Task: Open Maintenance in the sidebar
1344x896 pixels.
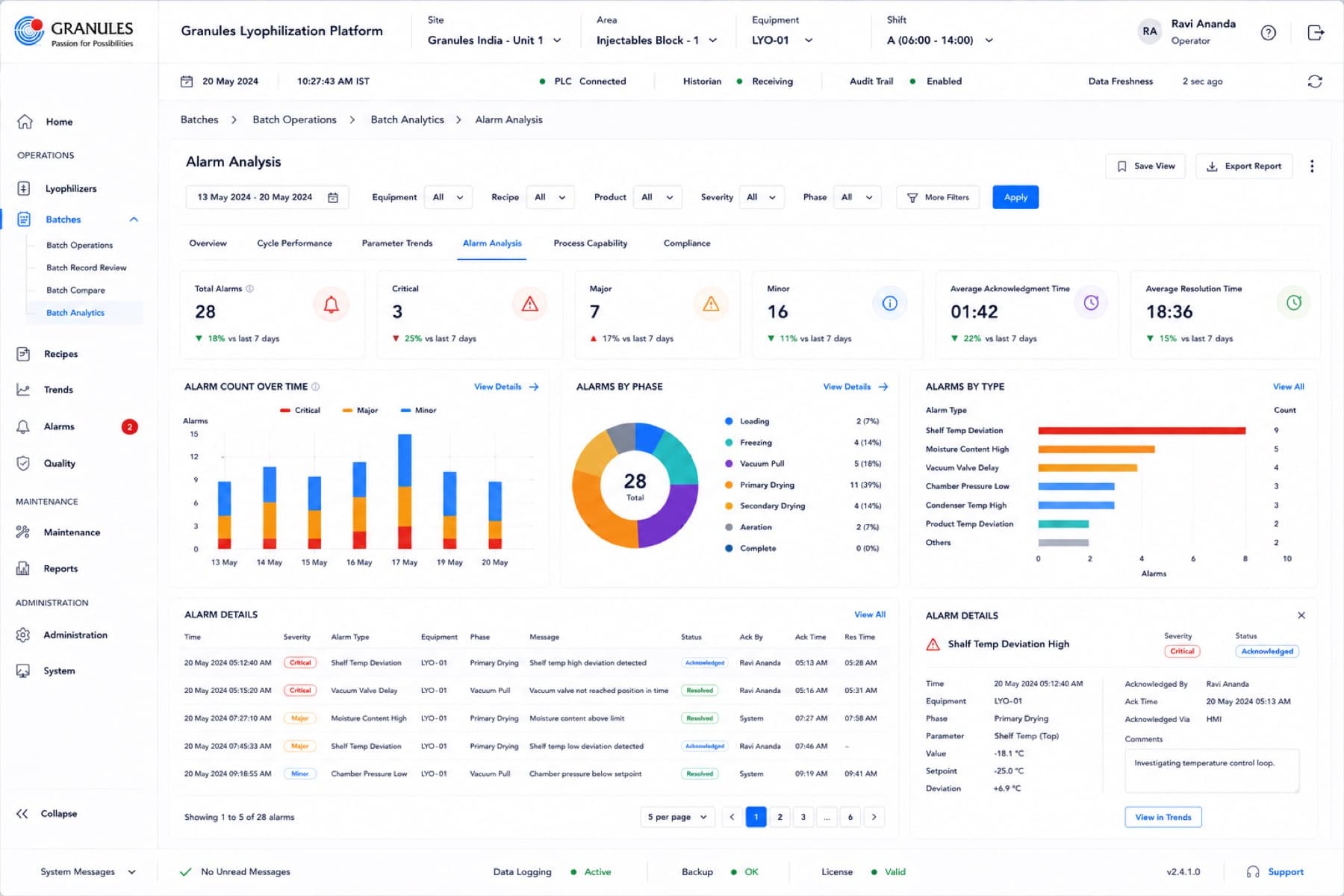Action: coord(72,532)
